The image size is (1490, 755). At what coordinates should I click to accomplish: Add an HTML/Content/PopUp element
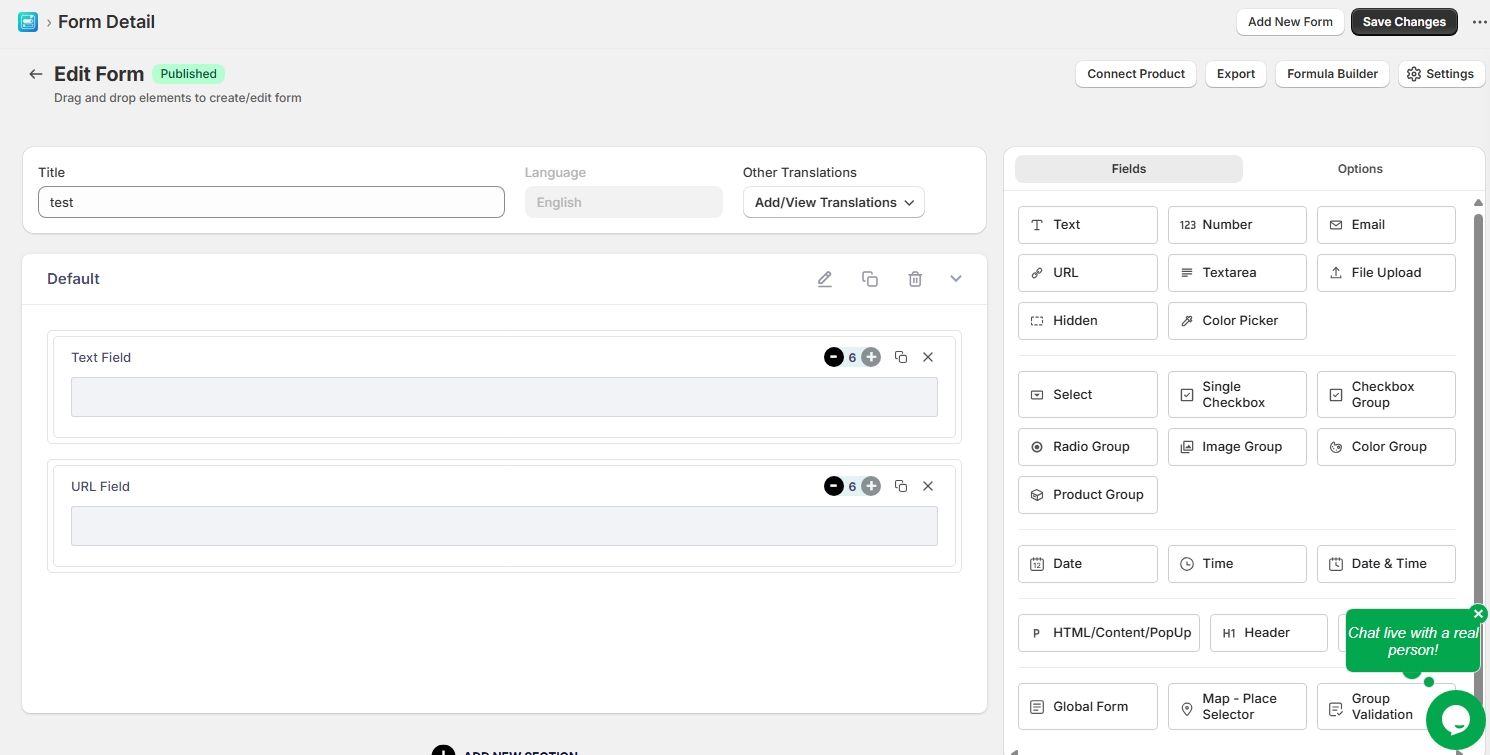pyautogui.click(x=1109, y=633)
